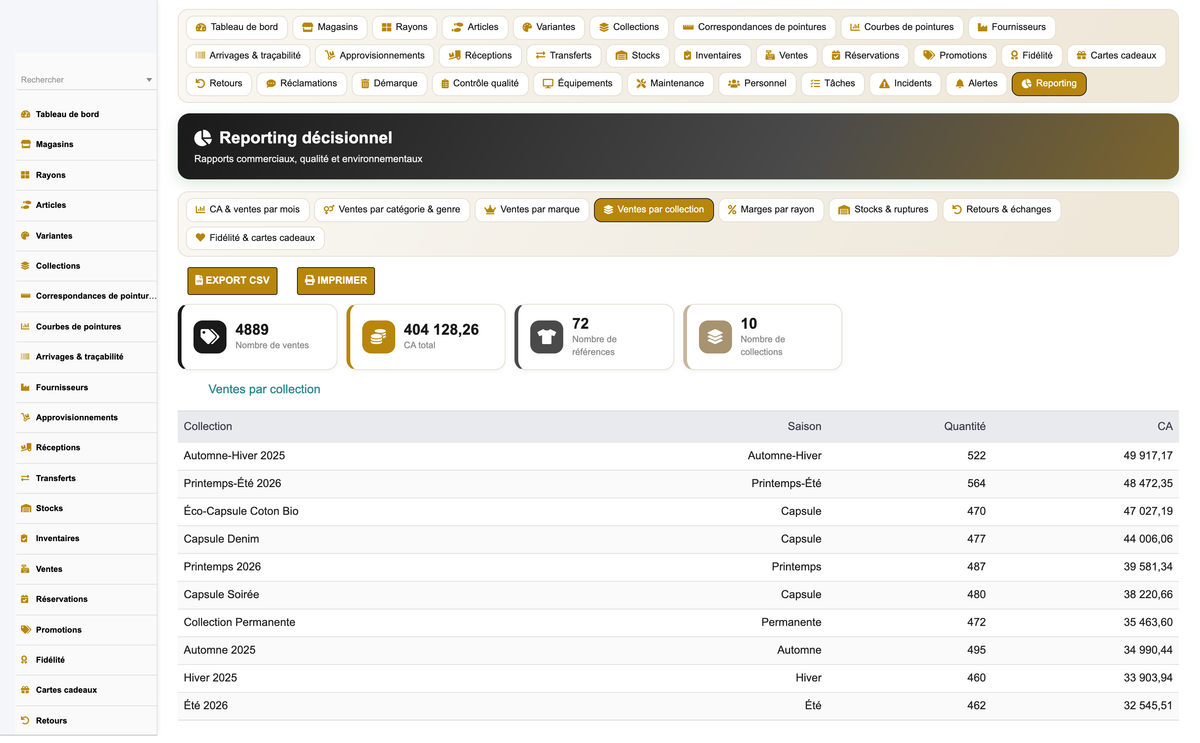The width and height of the screenshot is (1200, 743).
Task: Open Incidents from the top navigation
Action: 905,84
